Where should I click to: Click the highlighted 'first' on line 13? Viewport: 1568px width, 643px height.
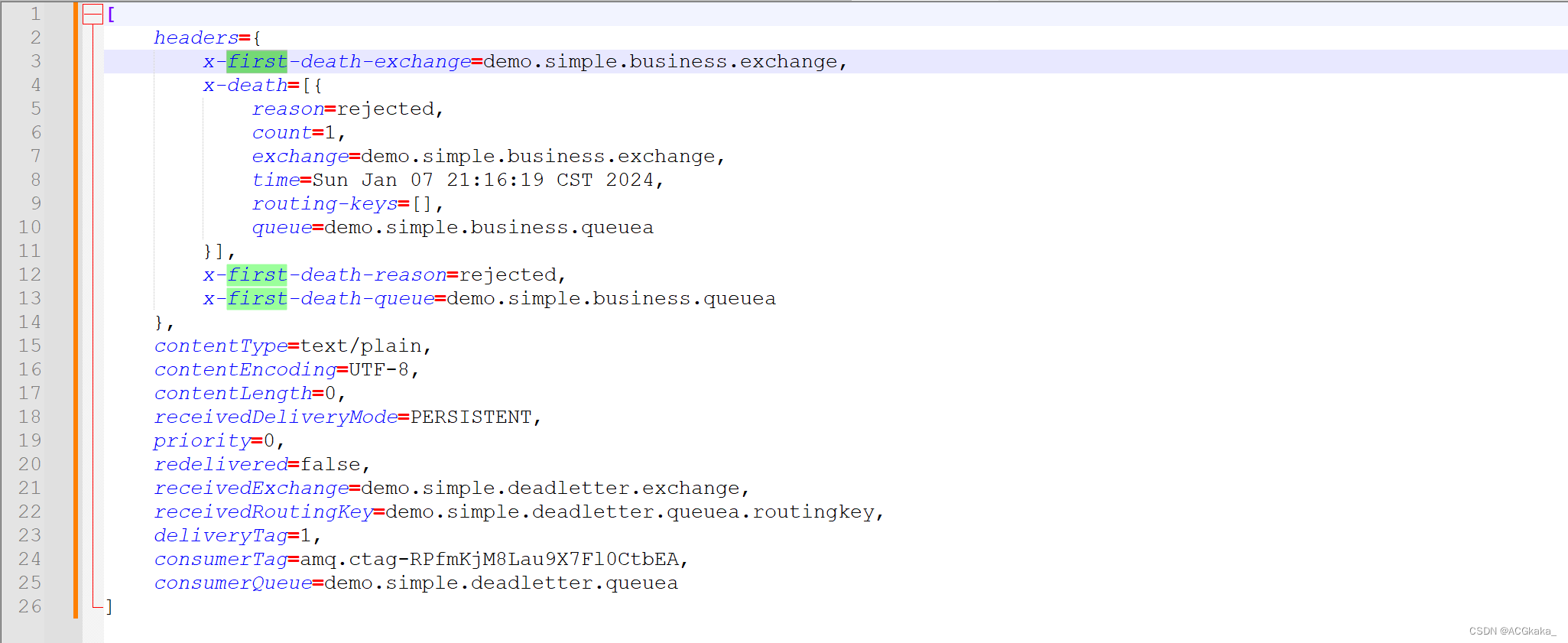[257, 298]
